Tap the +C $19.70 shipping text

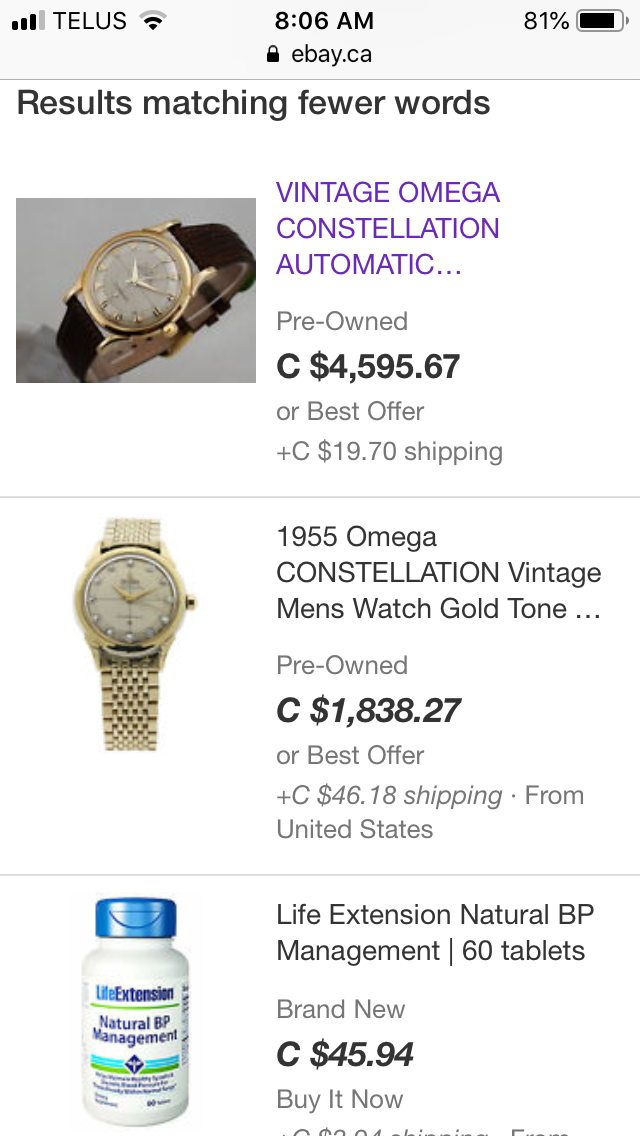click(389, 451)
